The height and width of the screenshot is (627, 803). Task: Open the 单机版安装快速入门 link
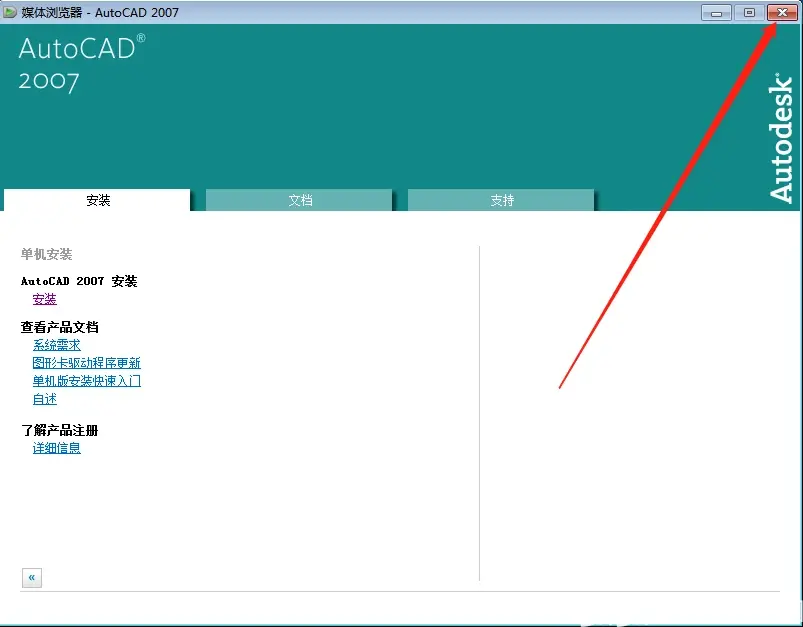[x=87, y=381]
